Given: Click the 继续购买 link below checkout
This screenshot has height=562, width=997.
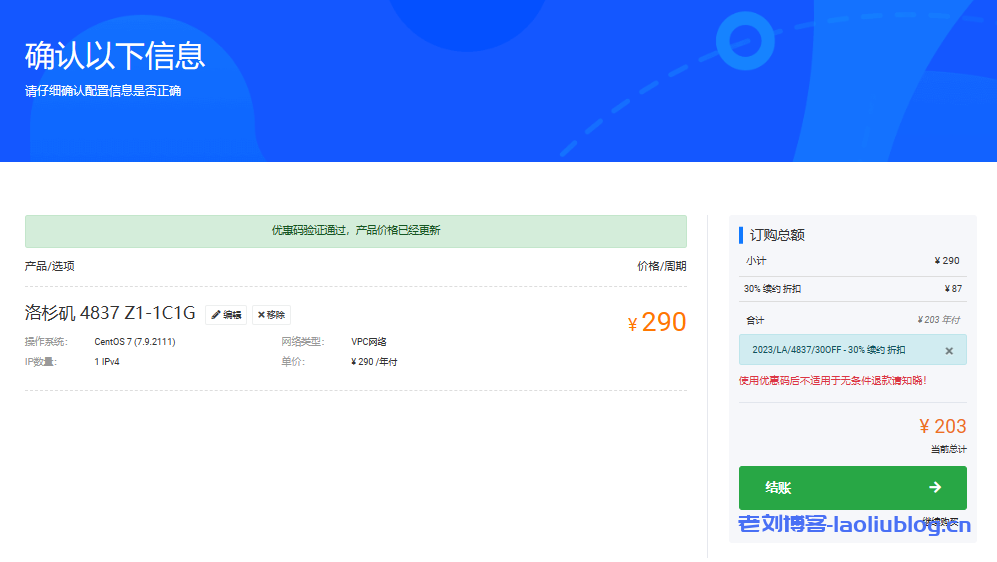Looking at the screenshot, I should coord(940,522).
